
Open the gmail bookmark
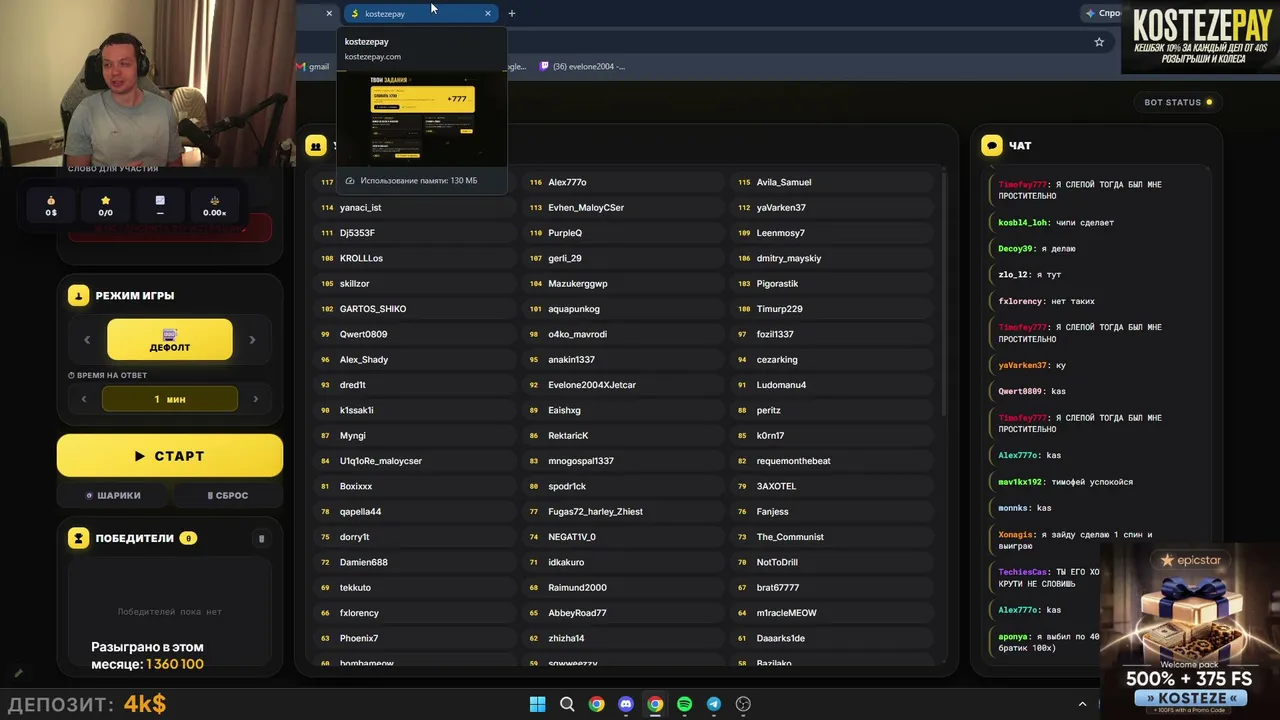click(x=313, y=66)
